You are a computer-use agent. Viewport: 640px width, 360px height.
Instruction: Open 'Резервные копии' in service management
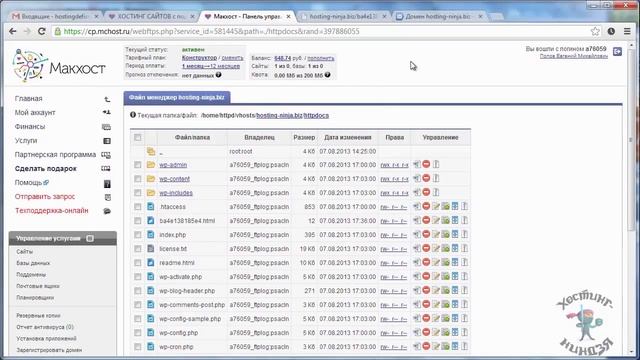click(38, 316)
